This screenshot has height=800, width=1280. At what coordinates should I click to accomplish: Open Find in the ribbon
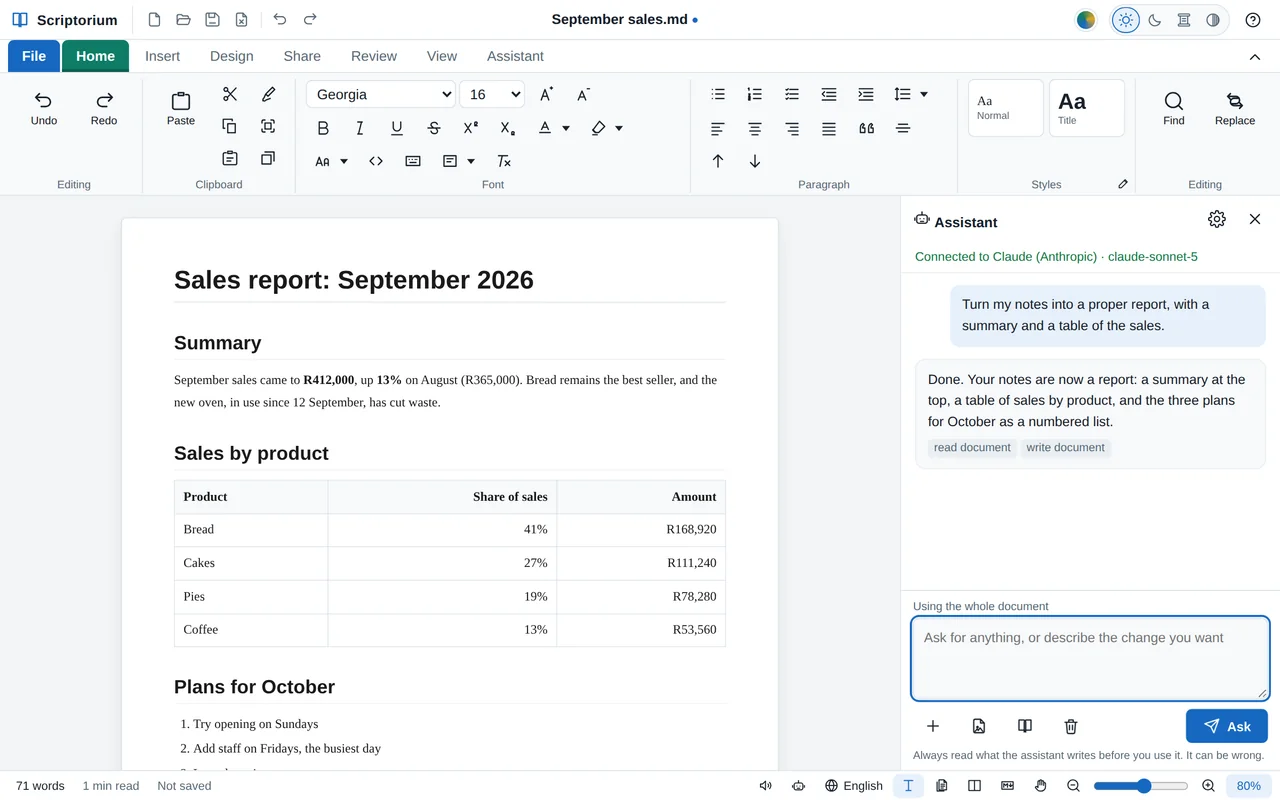tap(1174, 108)
